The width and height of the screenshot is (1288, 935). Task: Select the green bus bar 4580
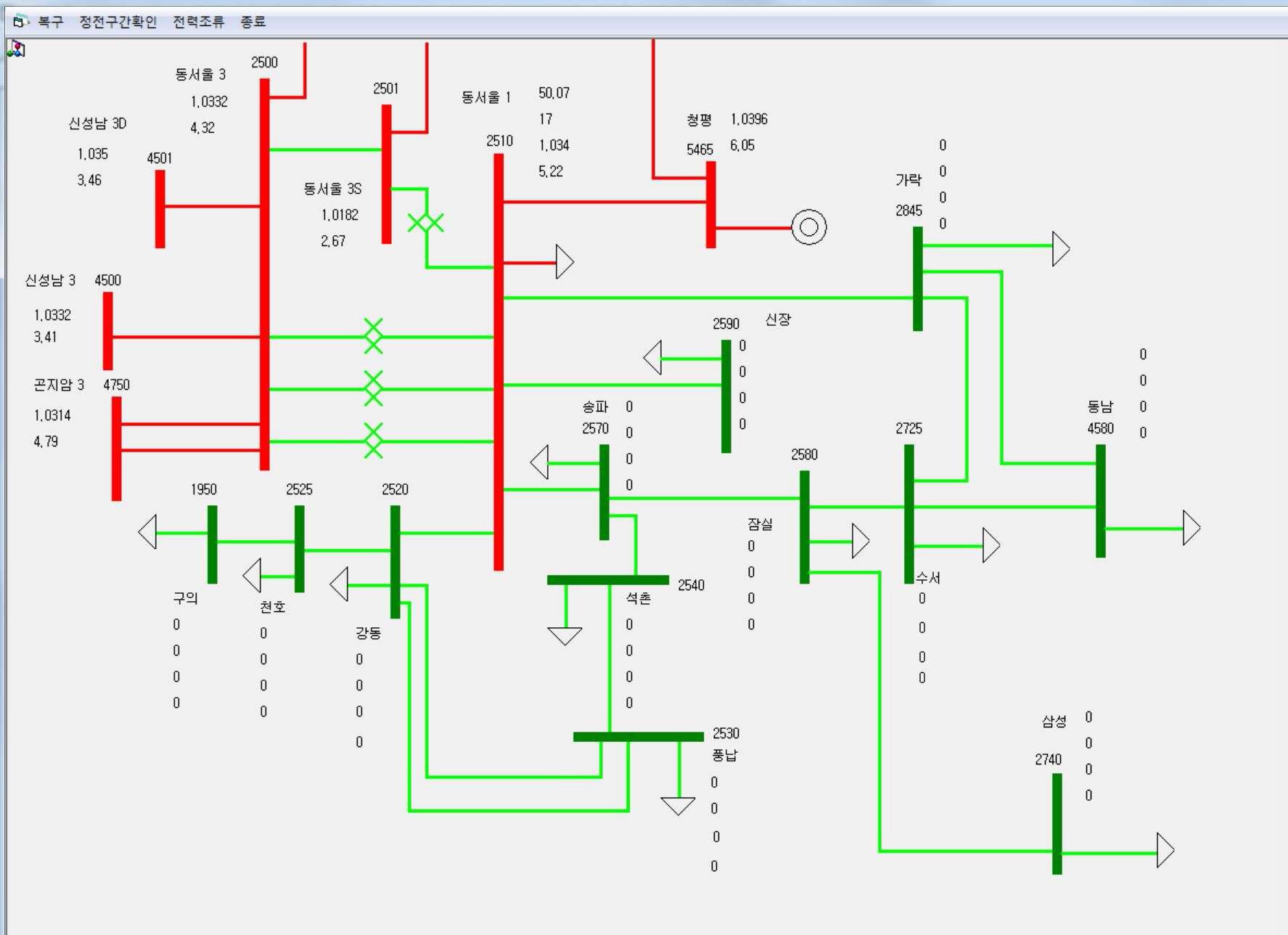(x=1101, y=501)
